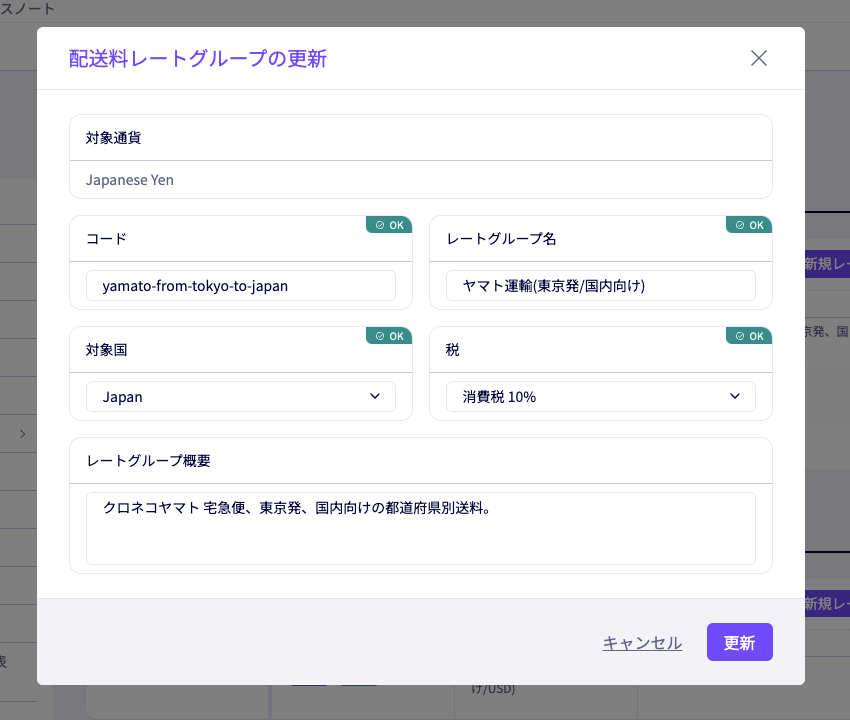
Task: Click the dialog title 配送料レートグループの更新
Action: click(197, 59)
